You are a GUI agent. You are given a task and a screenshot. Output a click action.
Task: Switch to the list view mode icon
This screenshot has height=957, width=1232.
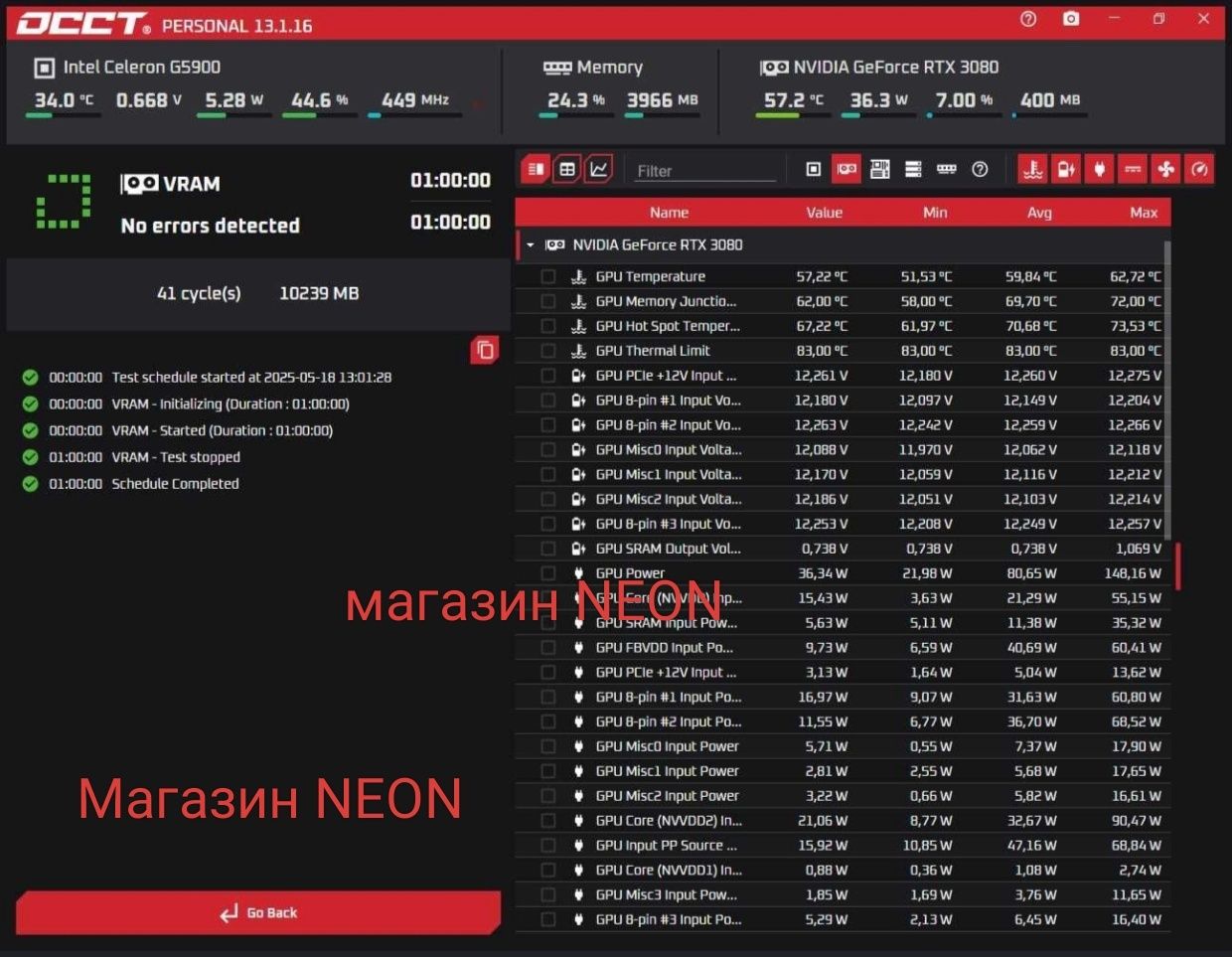pos(537,169)
